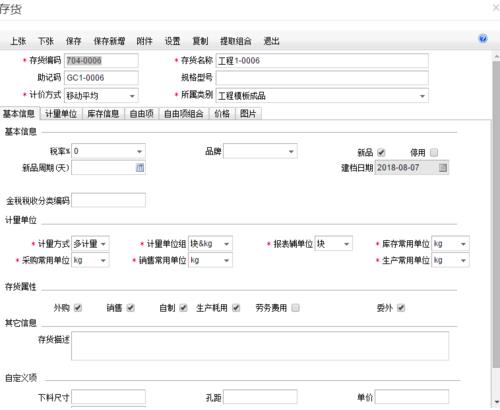
Task: Click 提取组合 in the toolbar
Action: click(236, 41)
